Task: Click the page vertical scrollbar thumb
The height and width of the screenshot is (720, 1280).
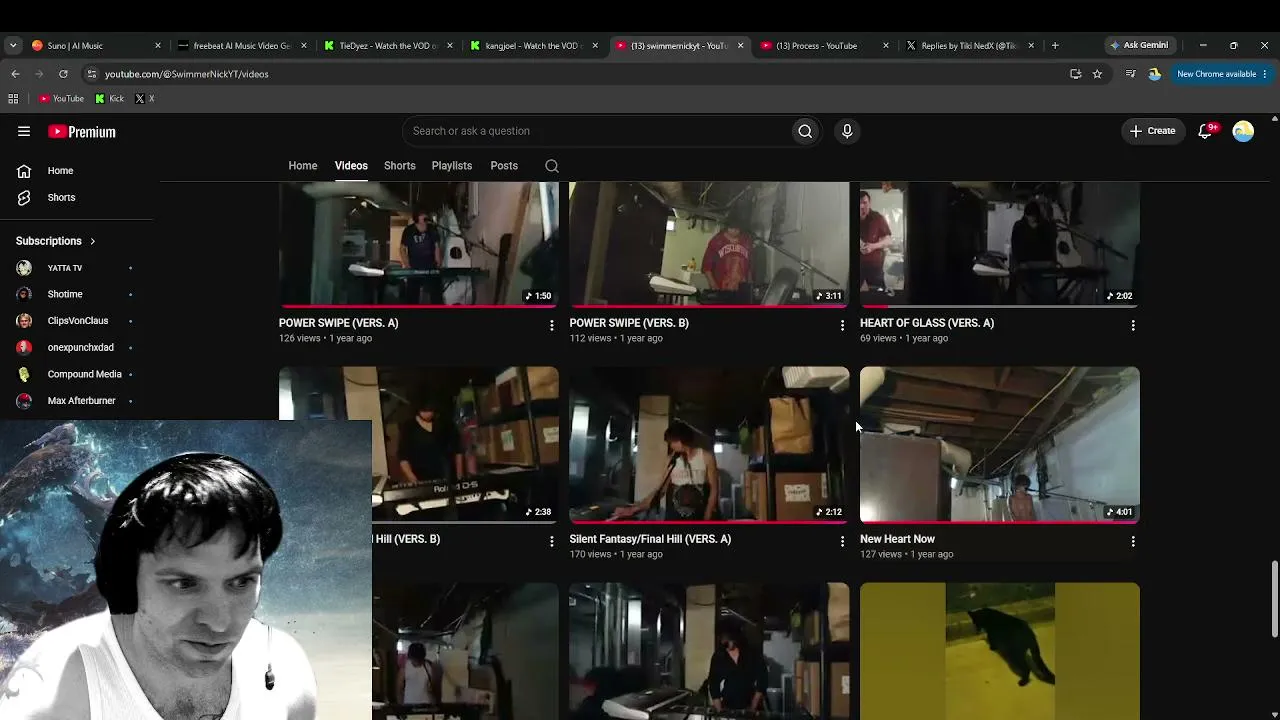Action: click(1274, 599)
